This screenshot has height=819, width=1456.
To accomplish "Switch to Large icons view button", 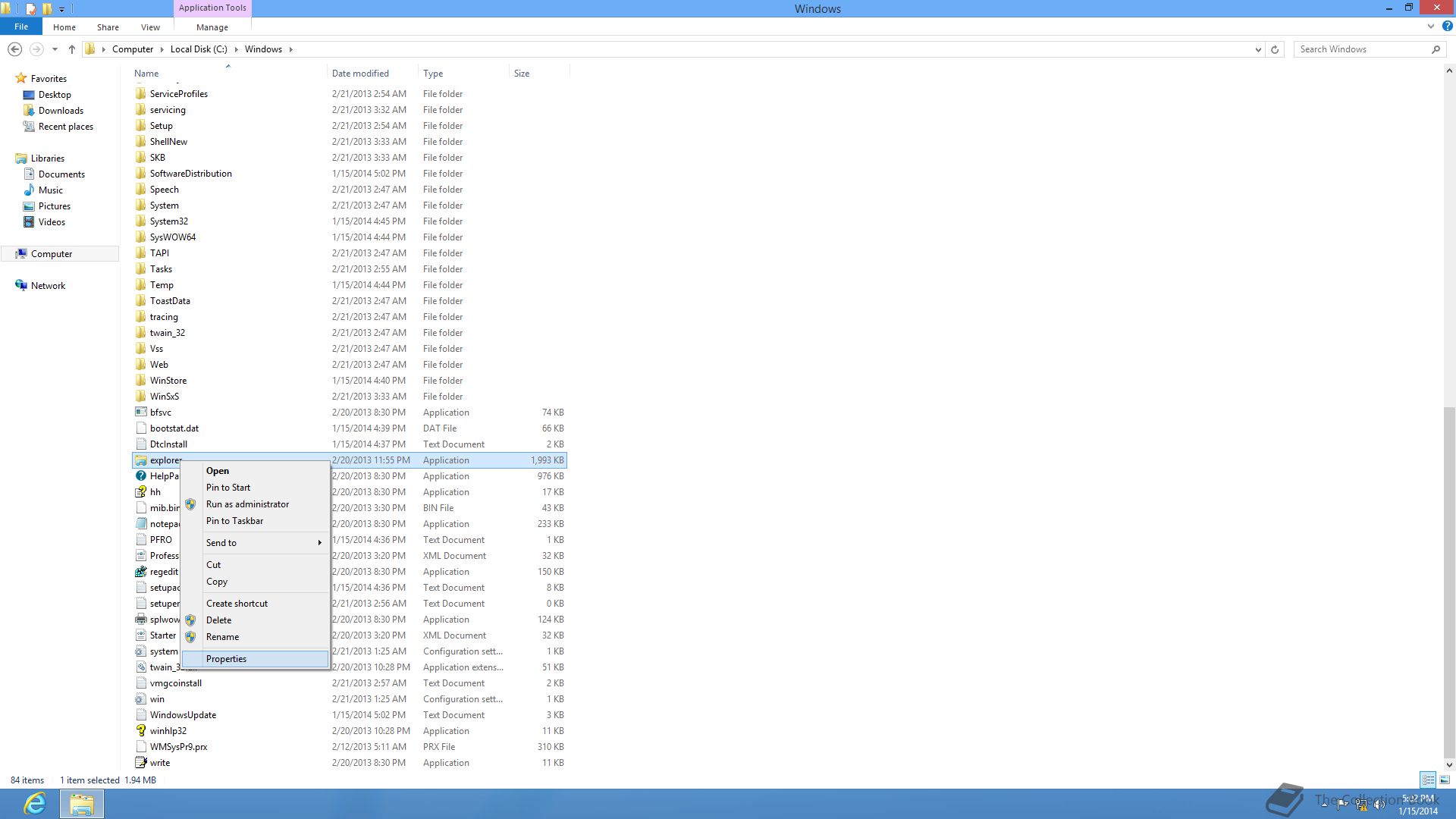I will click(1445, 780).
